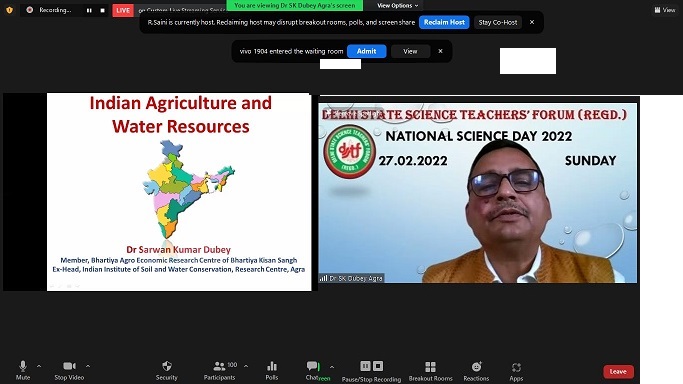Leave the meeting
683x384 pixels.
coord(618,371)
